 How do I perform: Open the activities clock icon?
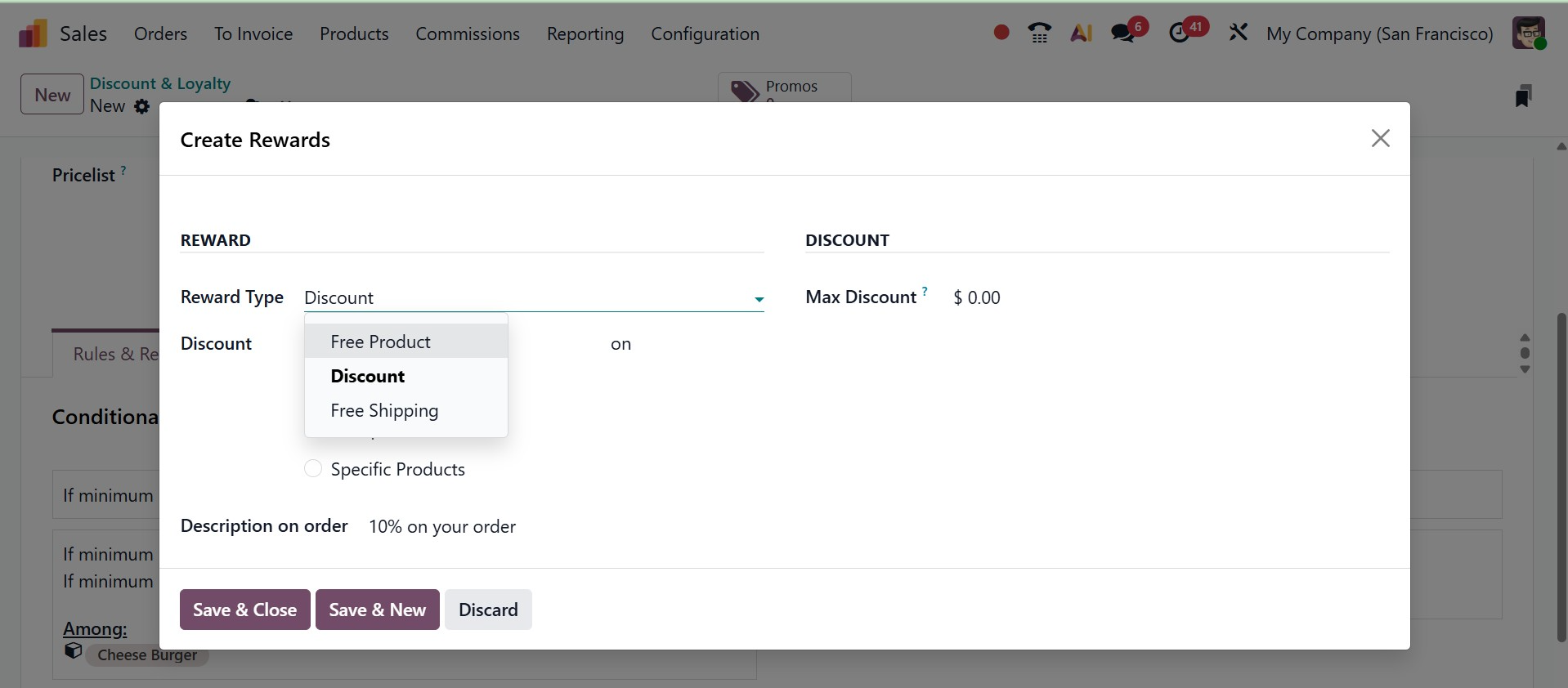[x=1180, y=34]
